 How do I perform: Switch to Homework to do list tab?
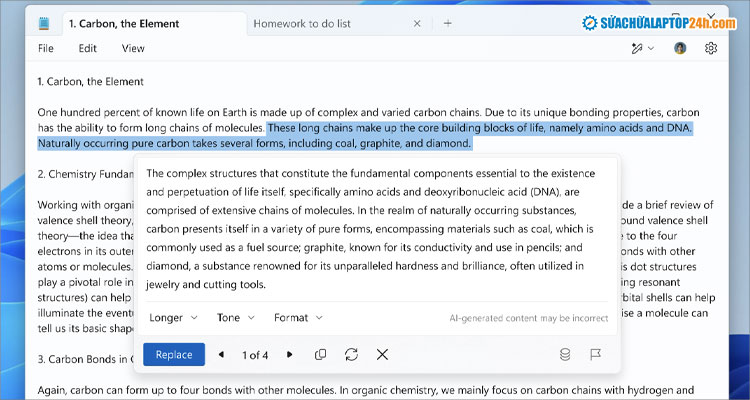(x=300, y=22)
